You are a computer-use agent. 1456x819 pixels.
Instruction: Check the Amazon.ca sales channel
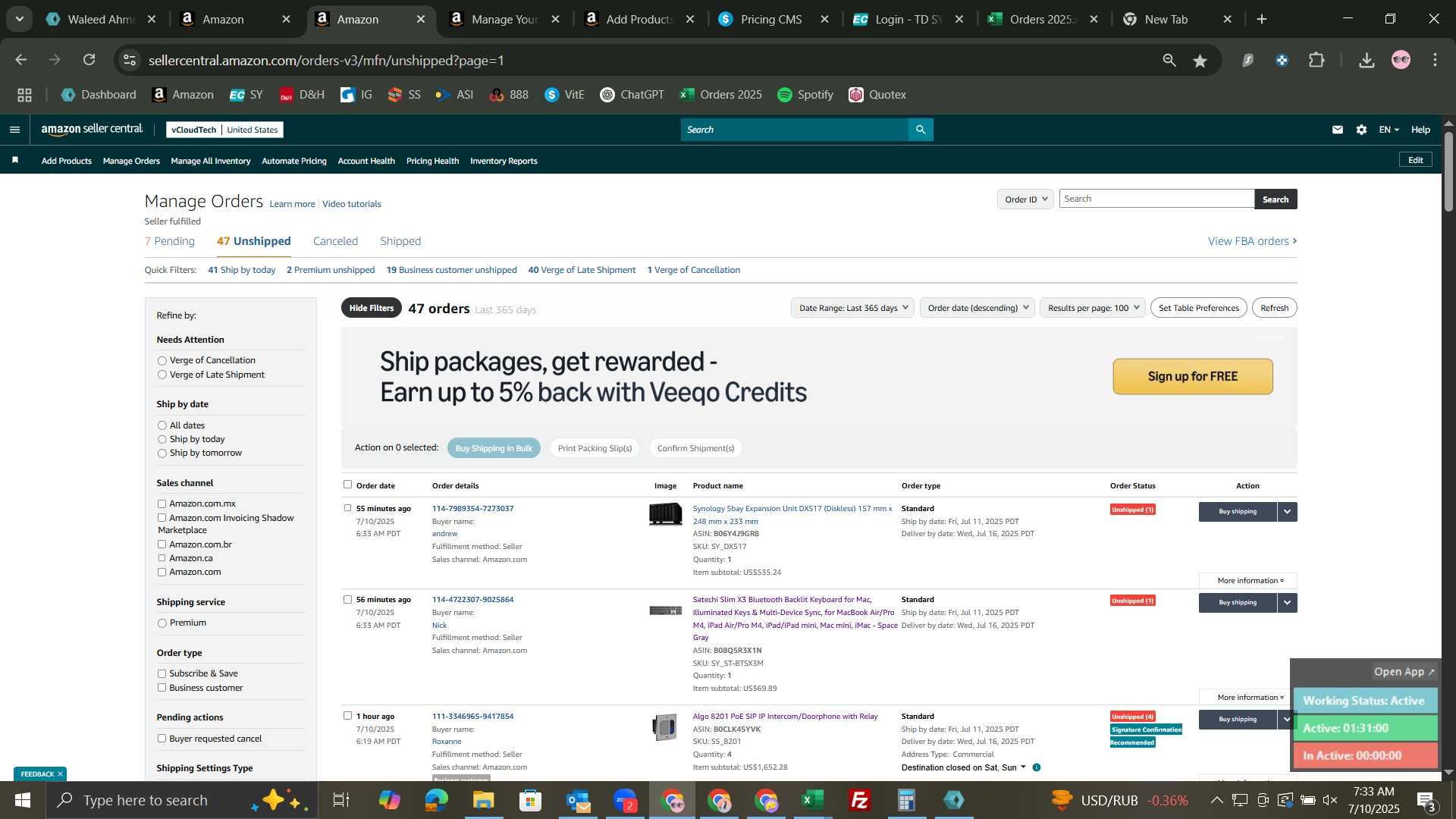click(x=162, y=558)
